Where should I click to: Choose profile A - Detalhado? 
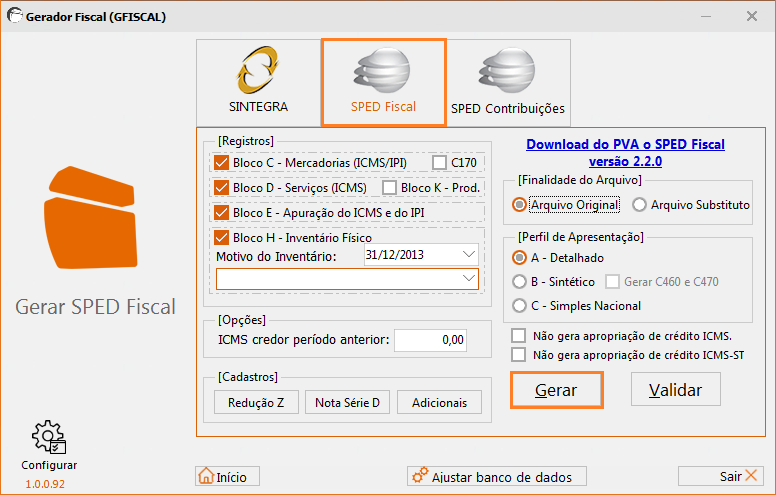click(x=519, y=257)
